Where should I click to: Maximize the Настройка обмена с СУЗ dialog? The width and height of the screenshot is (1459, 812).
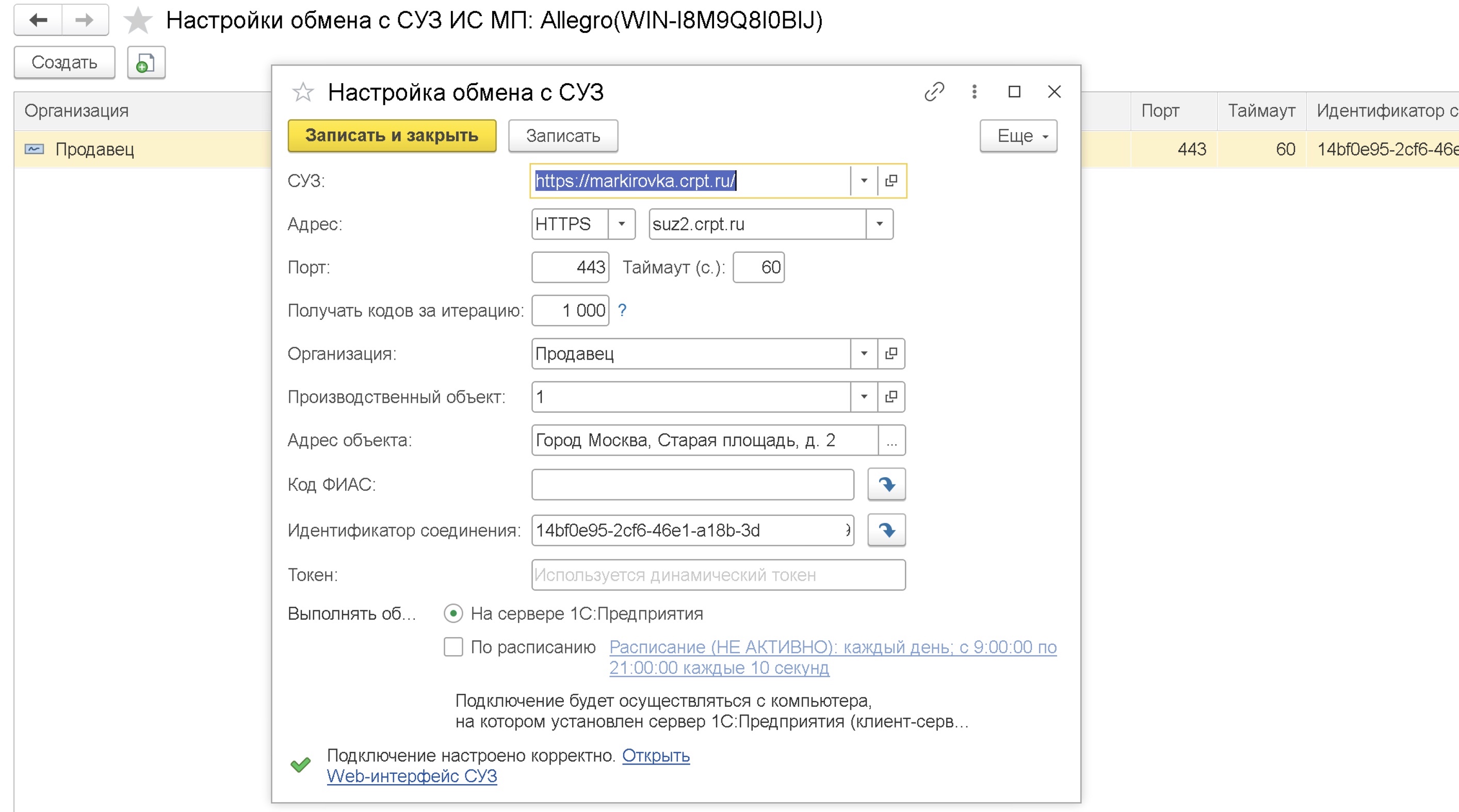click(x=1014, y=92)
